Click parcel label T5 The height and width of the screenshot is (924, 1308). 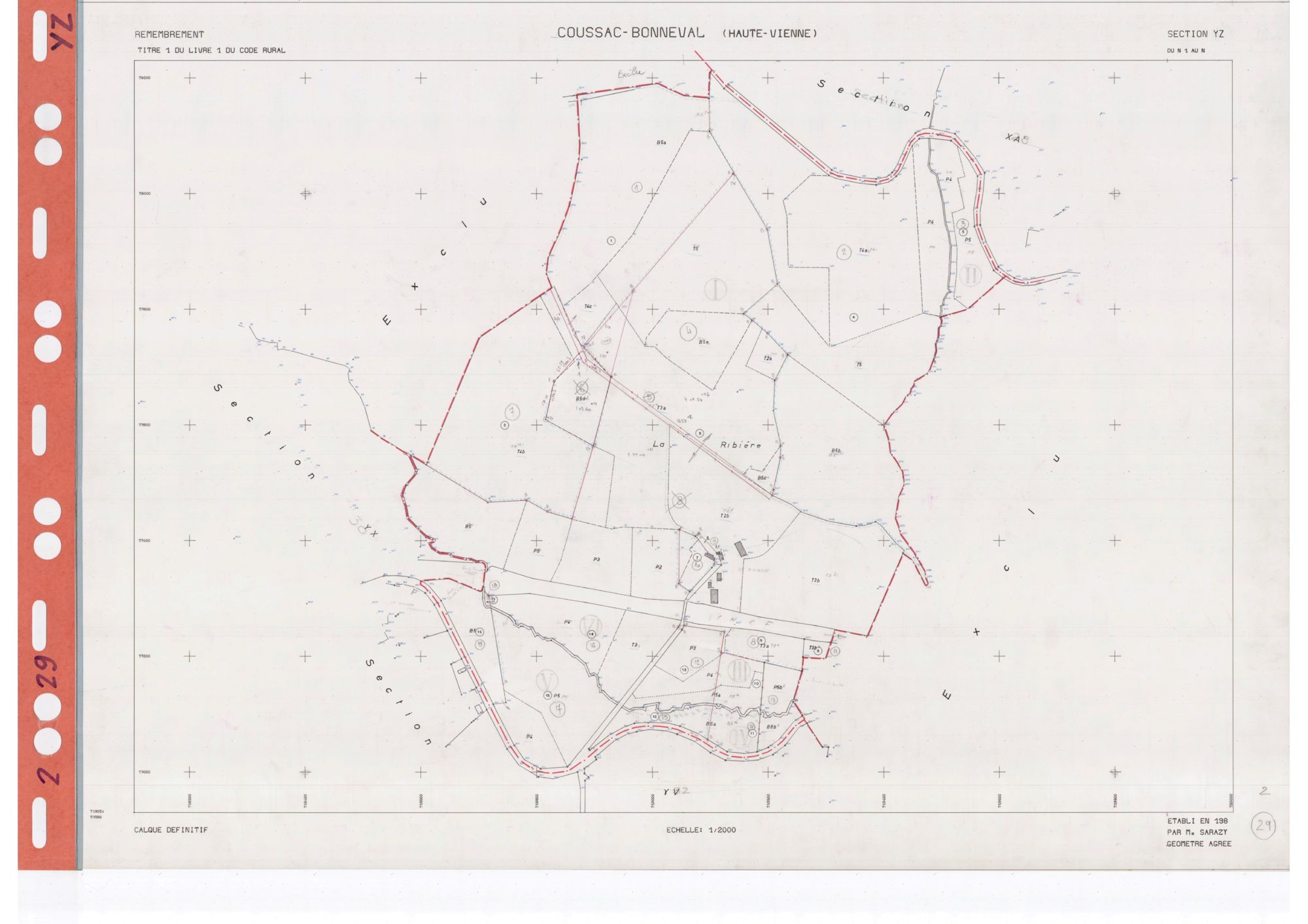point(859,364)
